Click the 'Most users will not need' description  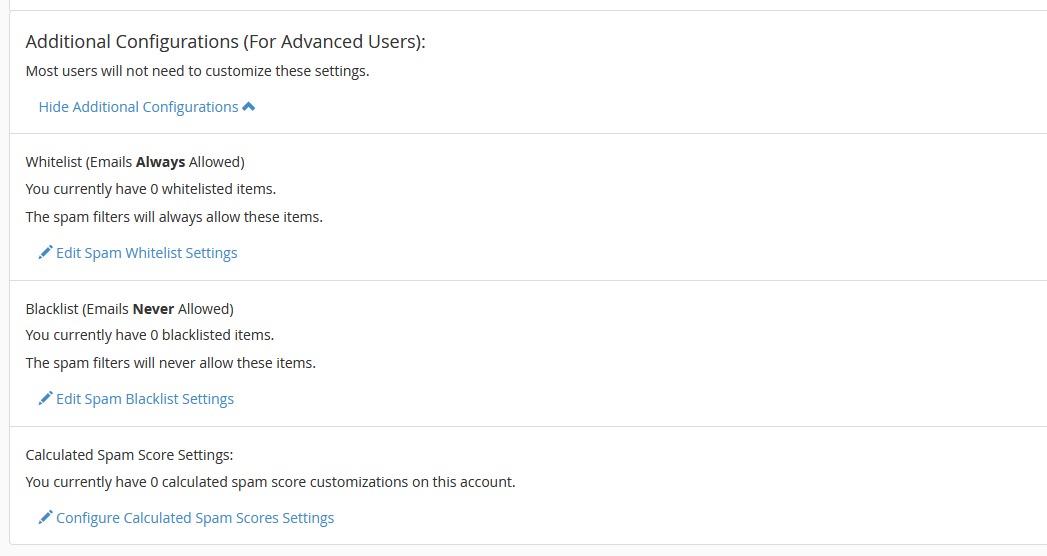[198, 71]
